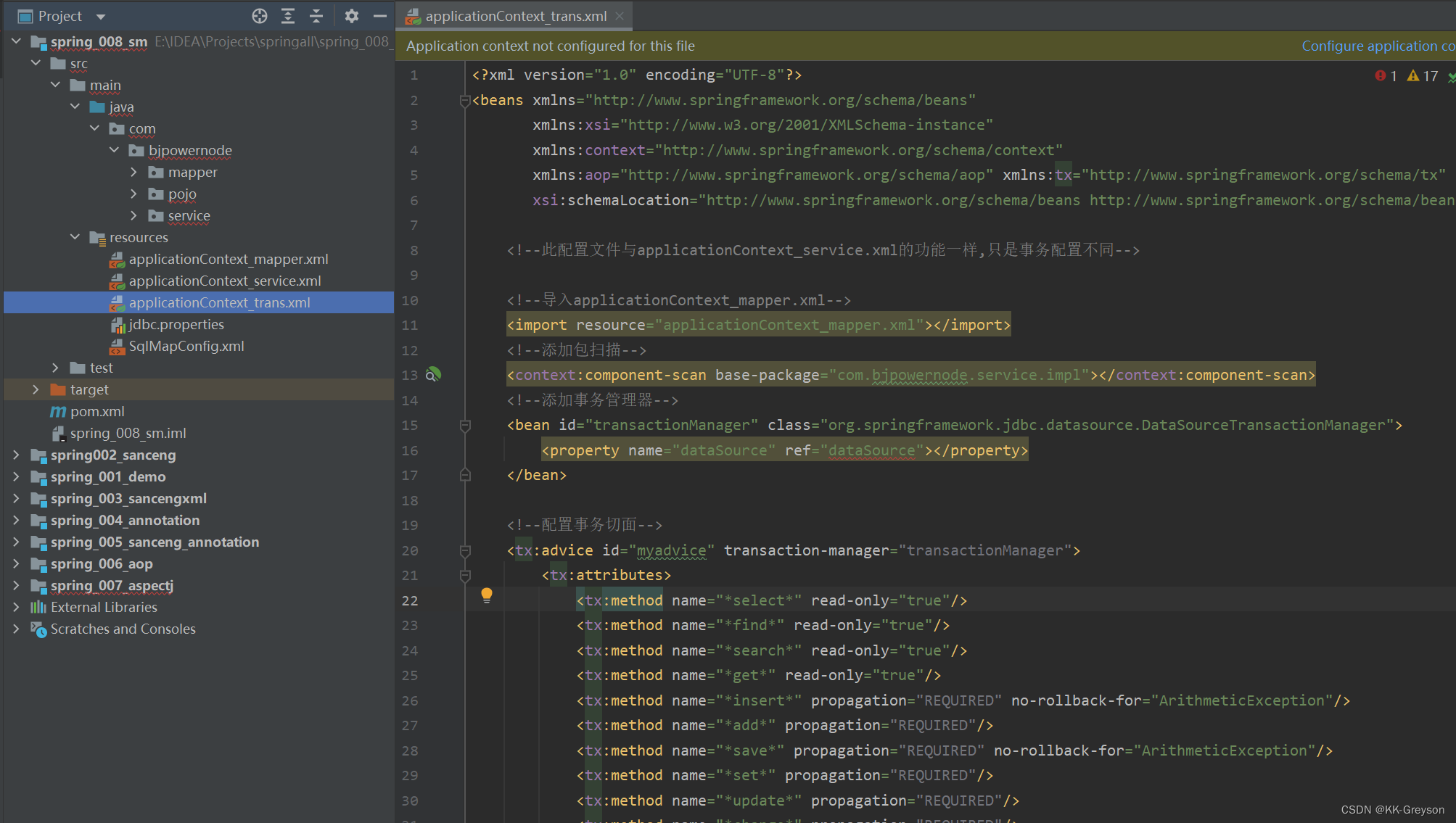Collapse the com package

(x=94, y=128)
